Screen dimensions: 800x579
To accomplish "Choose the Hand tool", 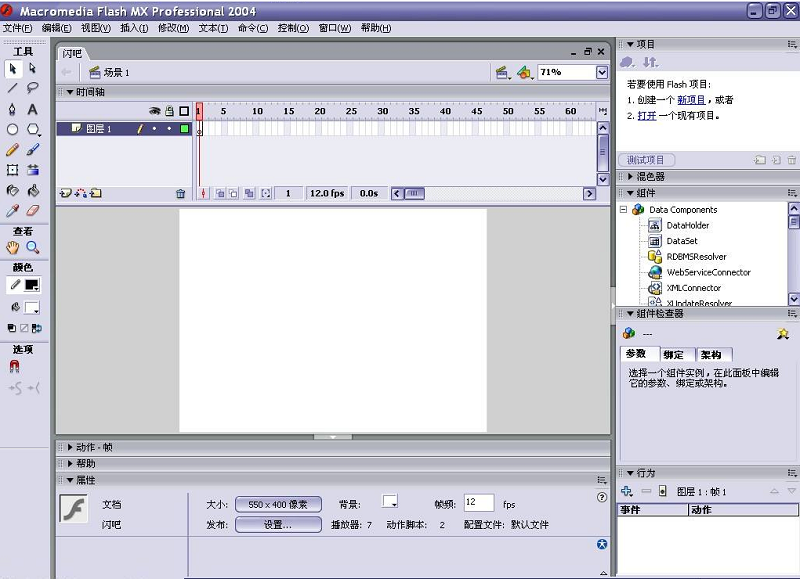I will 12,247.
